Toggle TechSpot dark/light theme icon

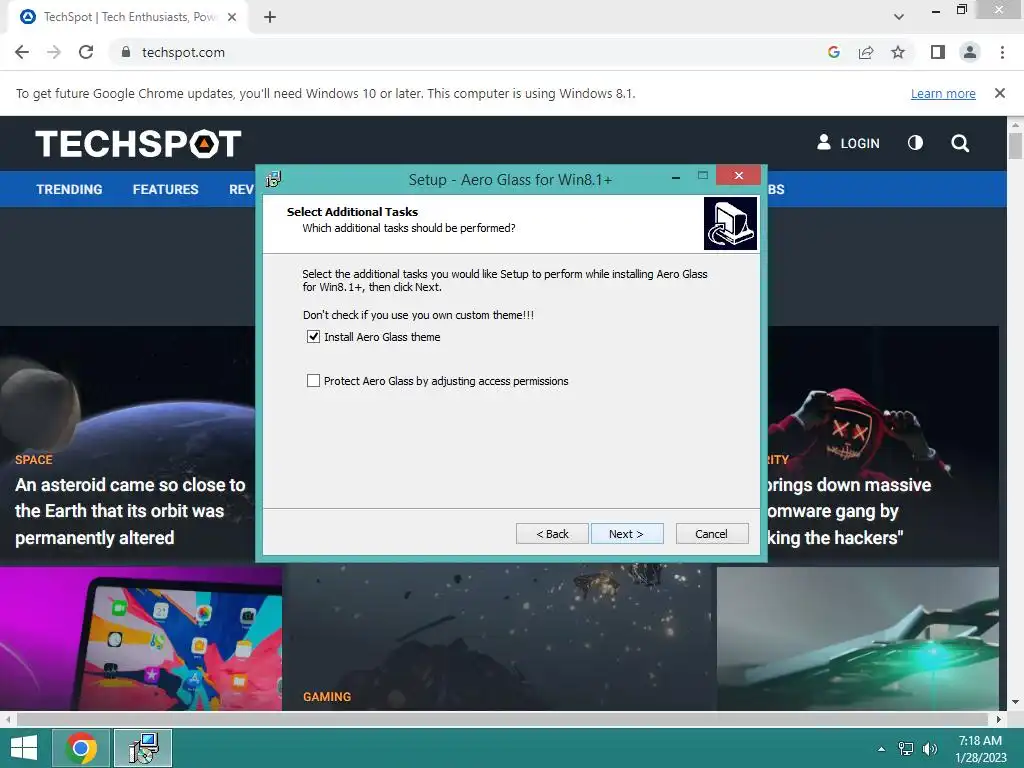click(x=916, y=143)
